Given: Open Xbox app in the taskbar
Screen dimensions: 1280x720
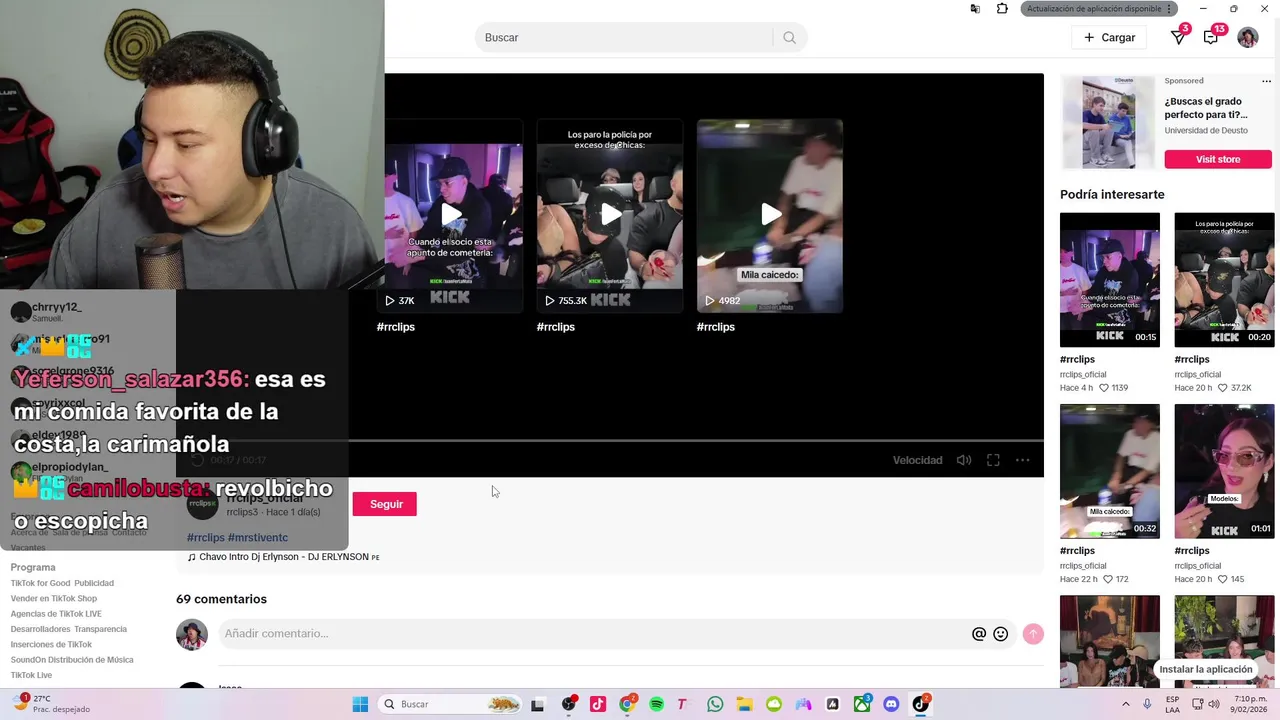Looking at the screenshot, I should point(862,704).
